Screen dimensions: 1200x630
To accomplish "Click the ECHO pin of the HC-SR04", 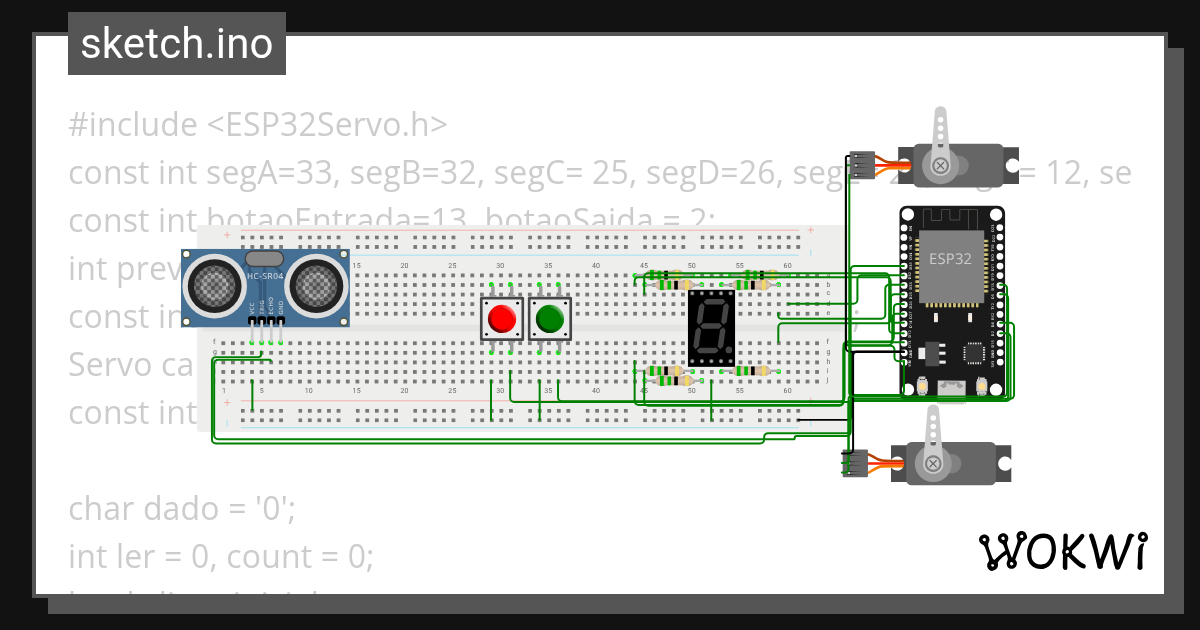I will tap(271, 321).
